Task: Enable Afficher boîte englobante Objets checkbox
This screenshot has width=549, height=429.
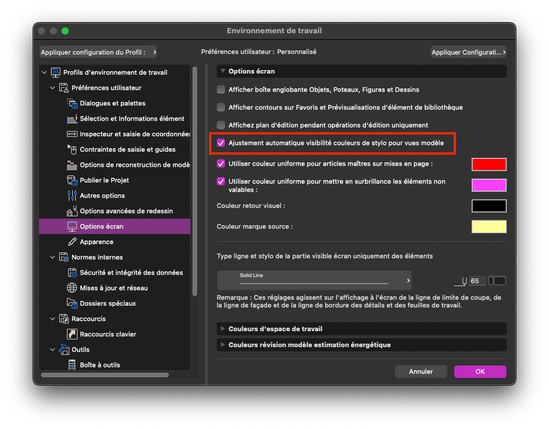Action: tap(221, 90)
